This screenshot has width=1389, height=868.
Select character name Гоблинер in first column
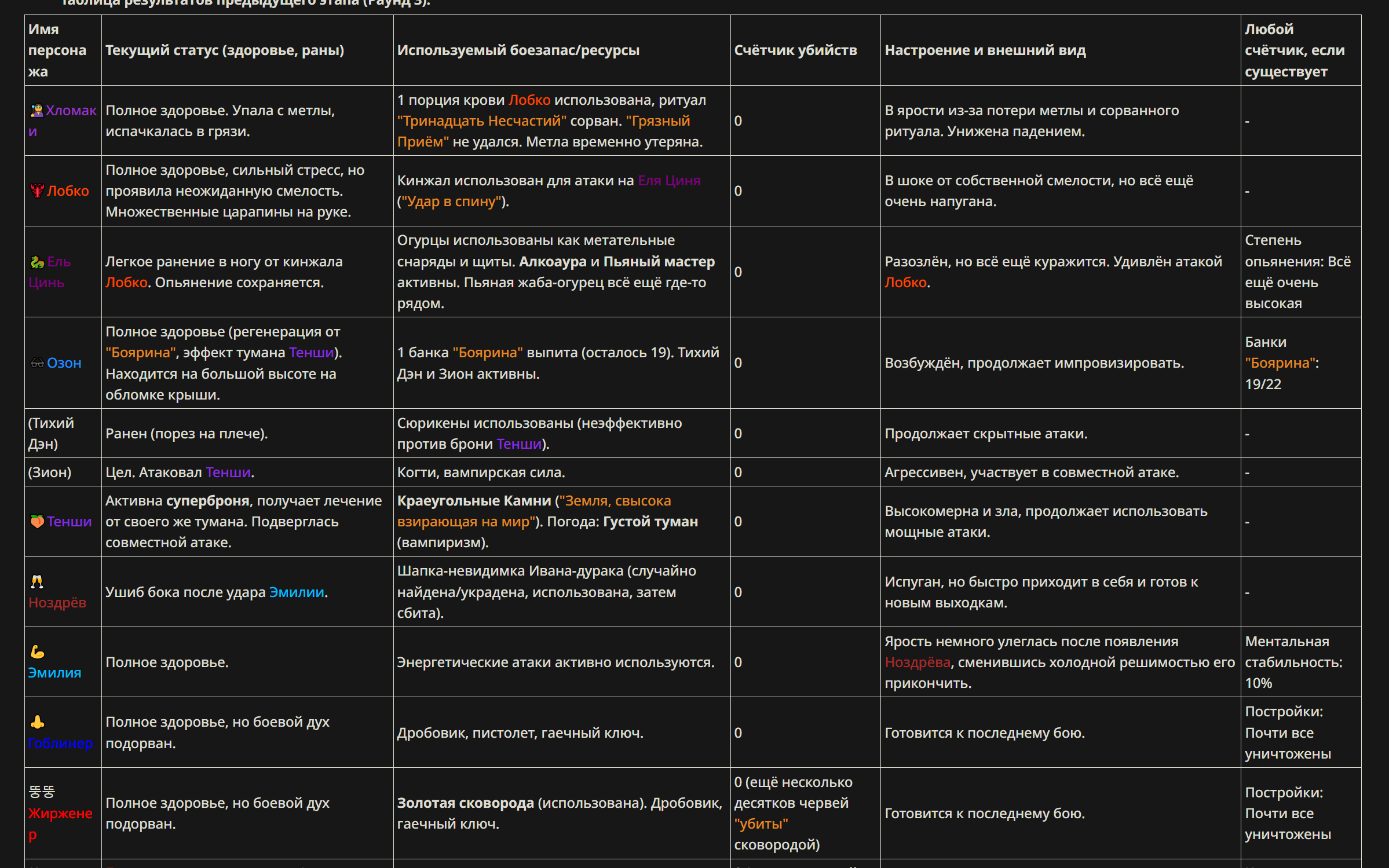coord(60,744)
